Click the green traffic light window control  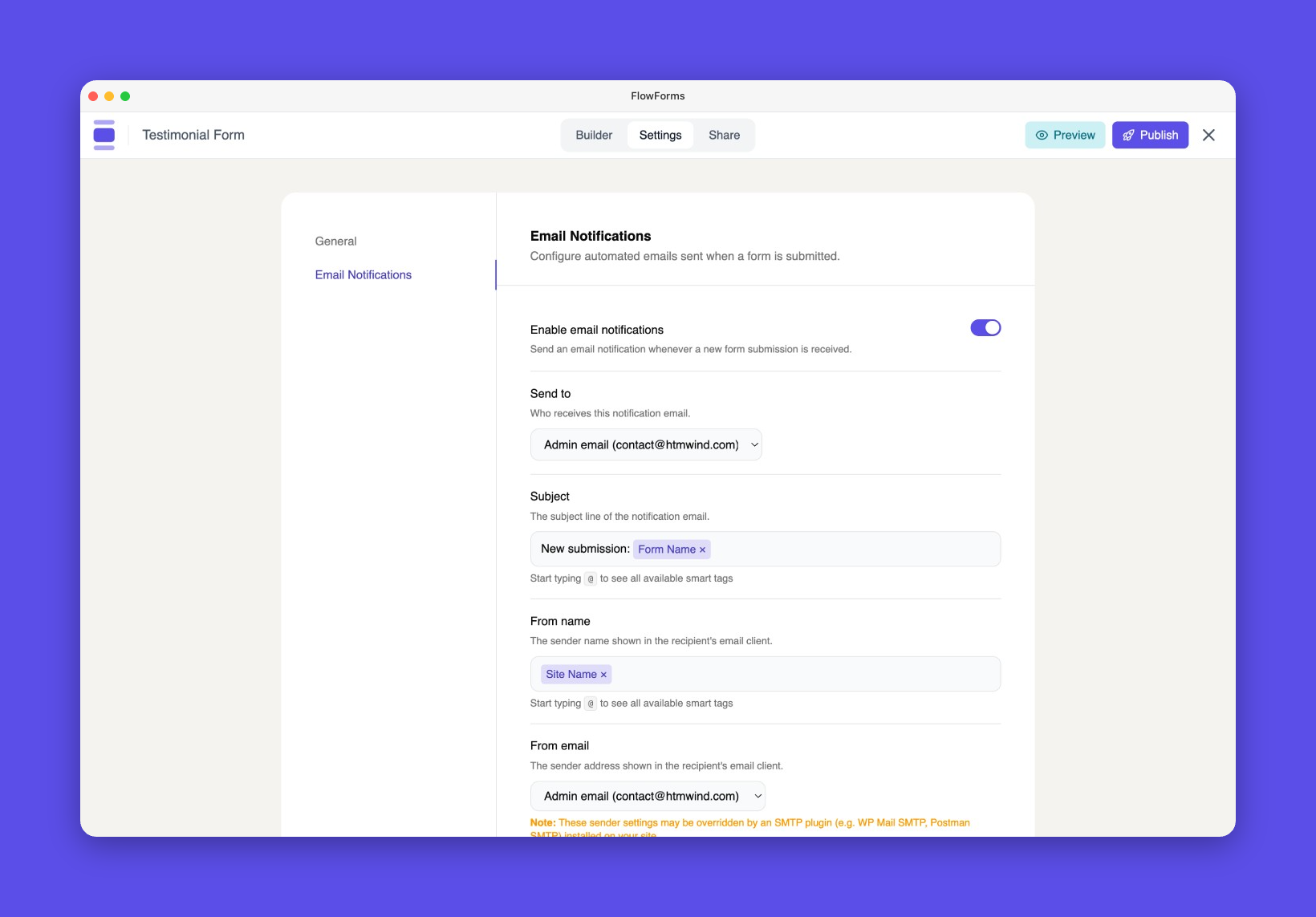(125, 95)
